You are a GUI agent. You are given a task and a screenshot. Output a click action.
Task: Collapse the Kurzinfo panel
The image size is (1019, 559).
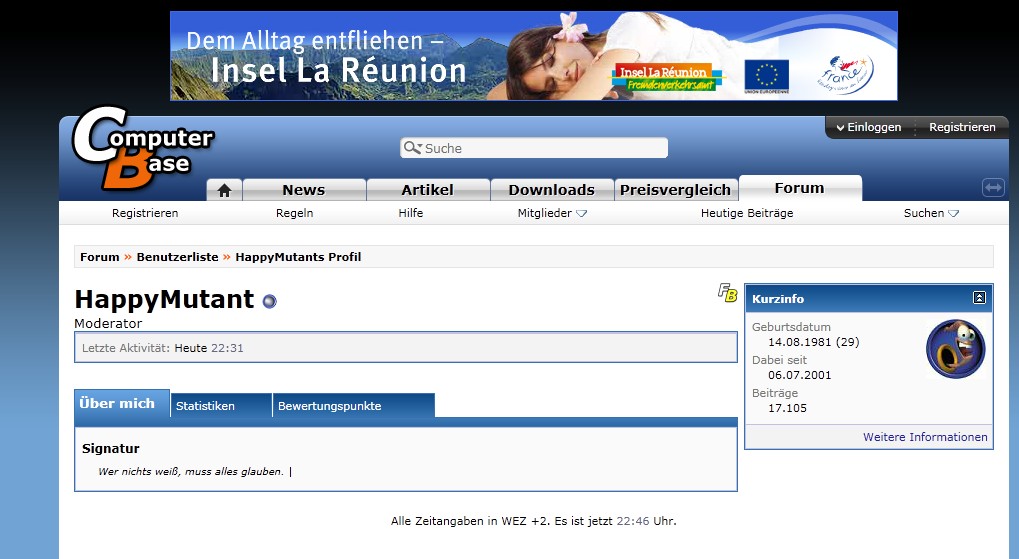pos(979,298)
